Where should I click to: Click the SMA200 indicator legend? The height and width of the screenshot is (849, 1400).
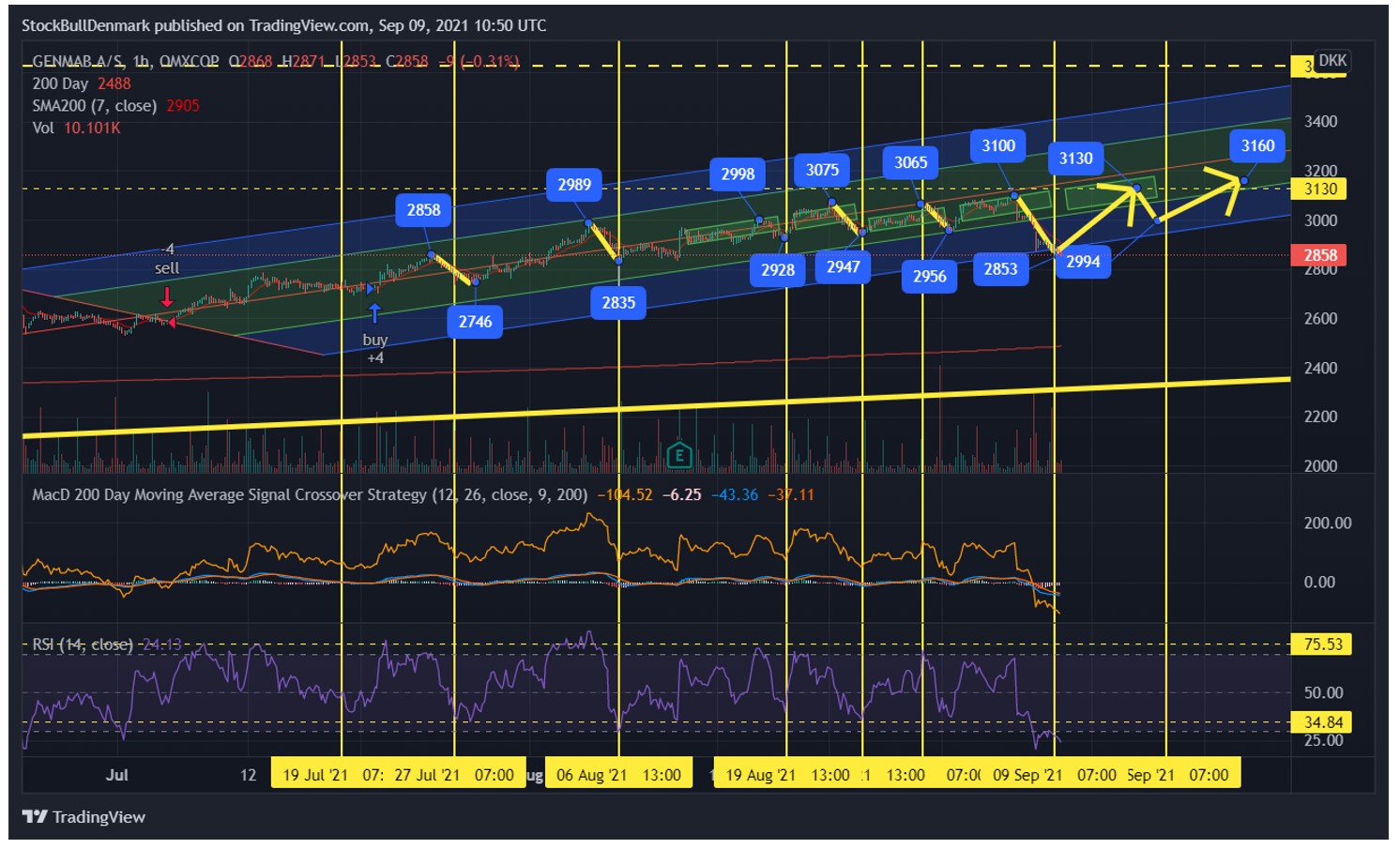[x=115, y=106]
